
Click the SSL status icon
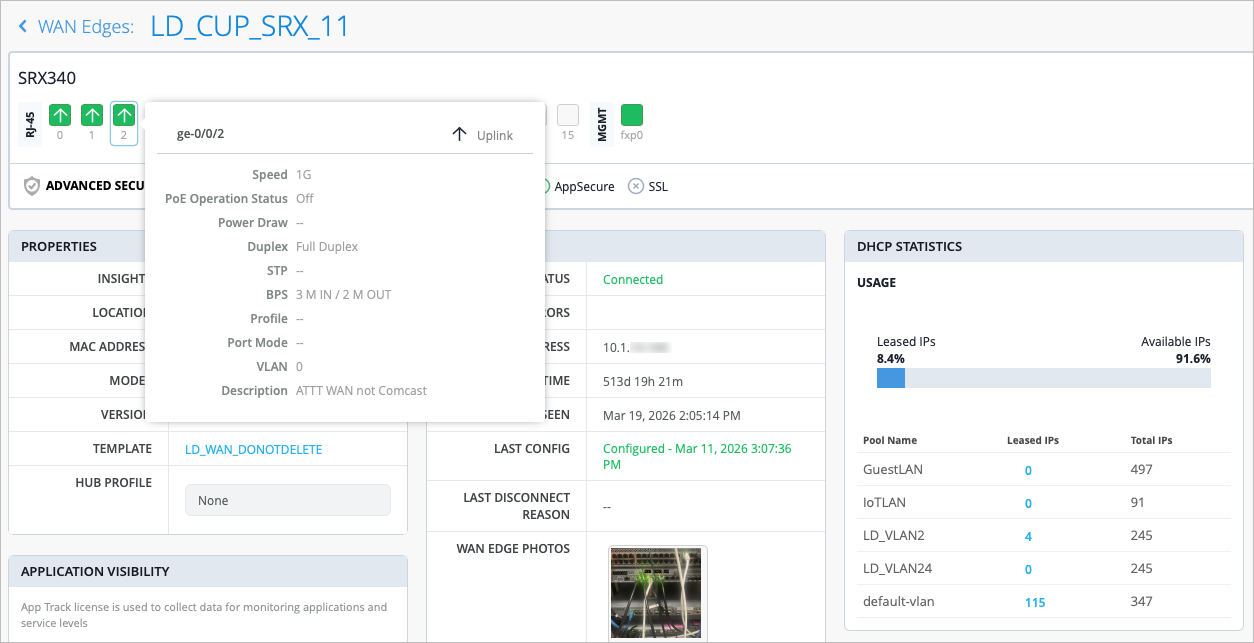point(635,186)
